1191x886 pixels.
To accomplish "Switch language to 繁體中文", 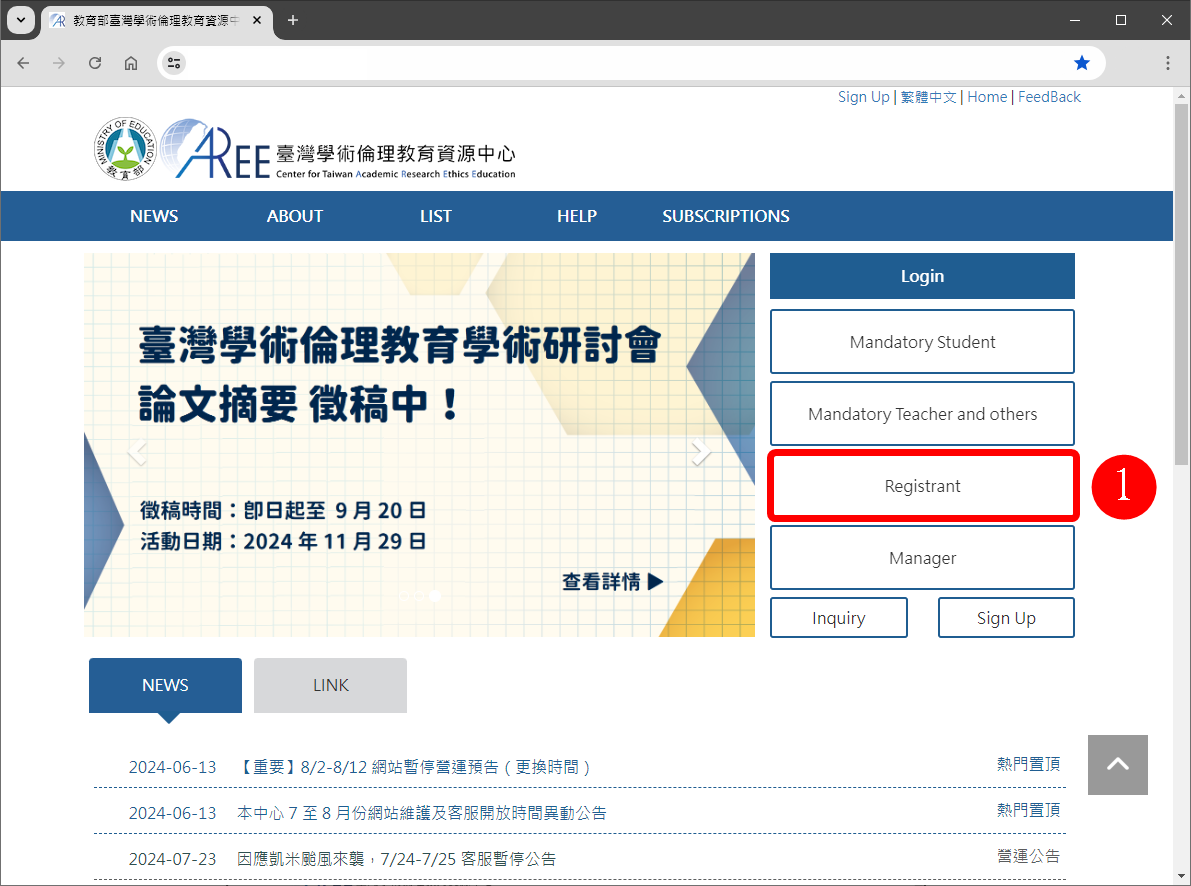I will (928, 97).
